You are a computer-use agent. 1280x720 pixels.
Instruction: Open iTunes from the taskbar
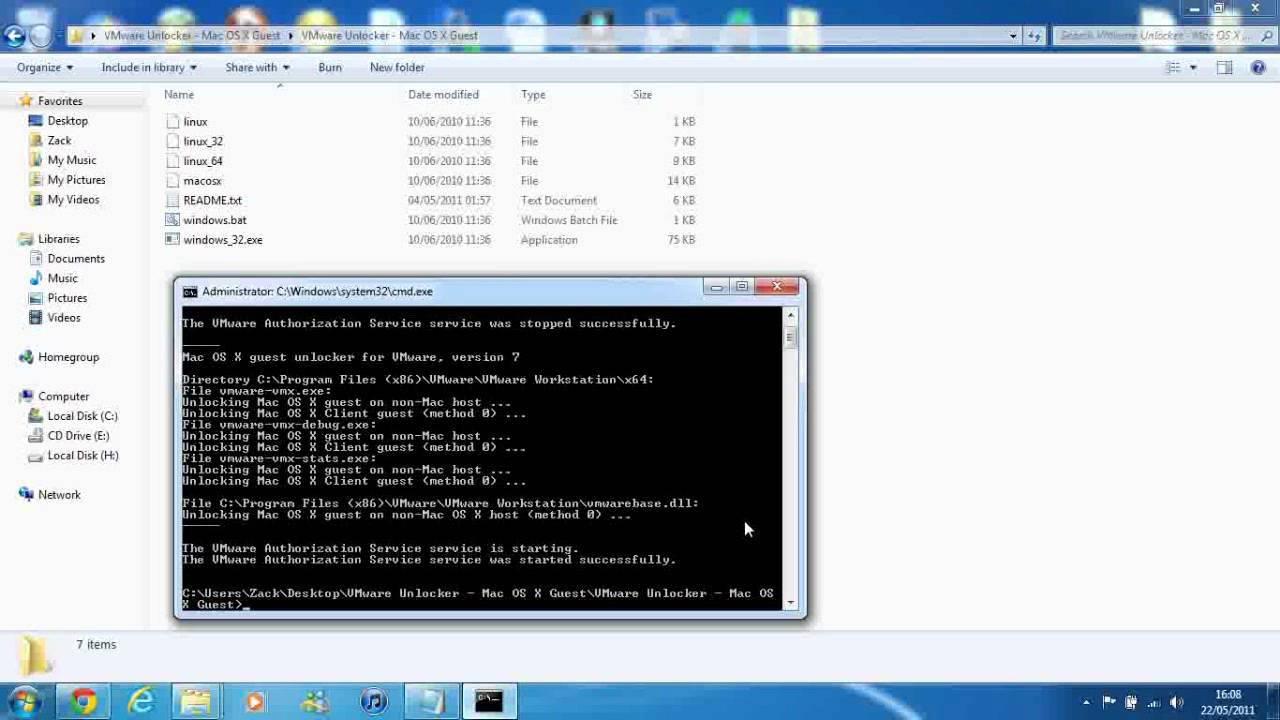[373, 701]
